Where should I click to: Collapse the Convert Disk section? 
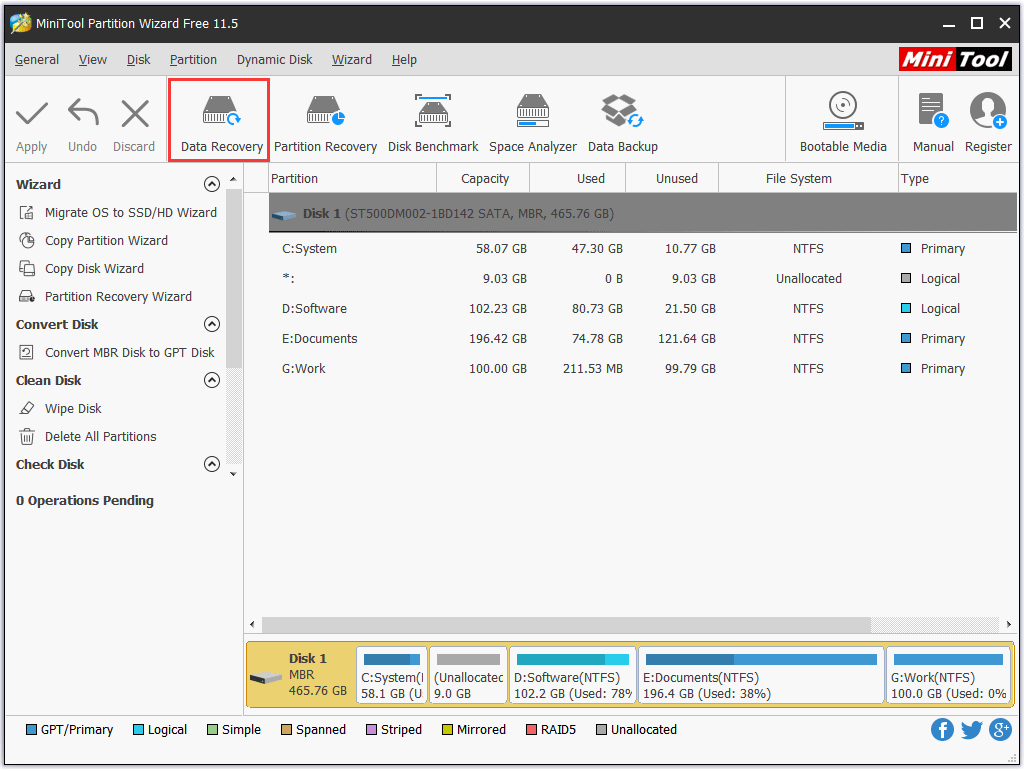[212, 324]
